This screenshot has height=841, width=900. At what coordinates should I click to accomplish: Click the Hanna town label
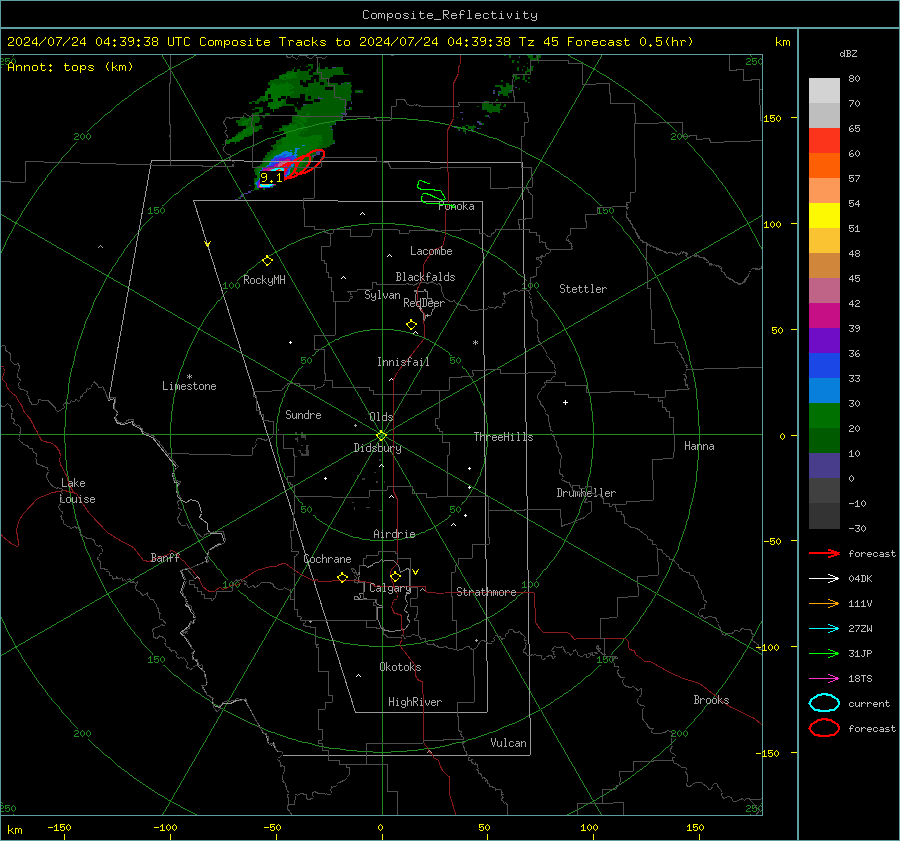(x=699, y=446)
